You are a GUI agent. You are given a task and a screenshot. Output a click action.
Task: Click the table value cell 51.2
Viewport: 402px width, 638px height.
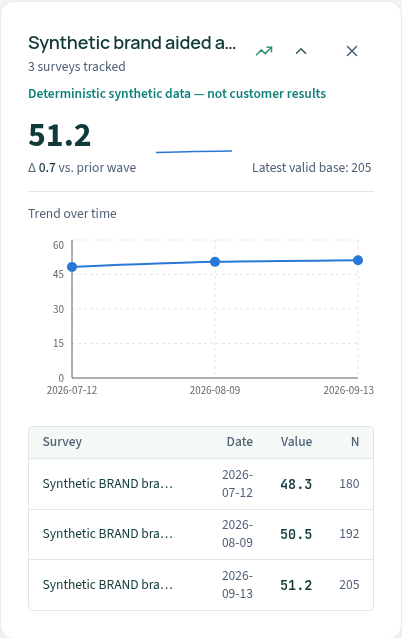pyautogui.click(x=296, y=585)
